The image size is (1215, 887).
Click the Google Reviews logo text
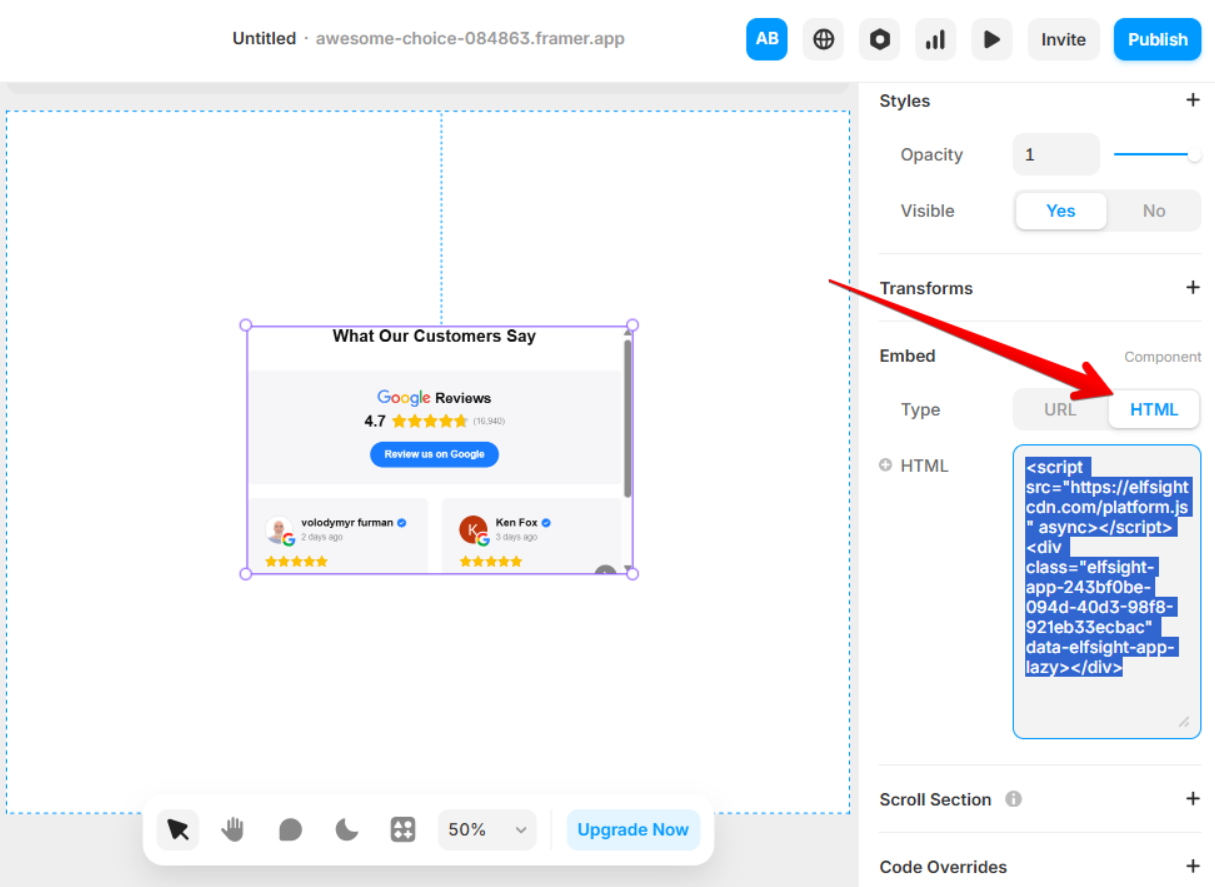(x=434, y=397)
